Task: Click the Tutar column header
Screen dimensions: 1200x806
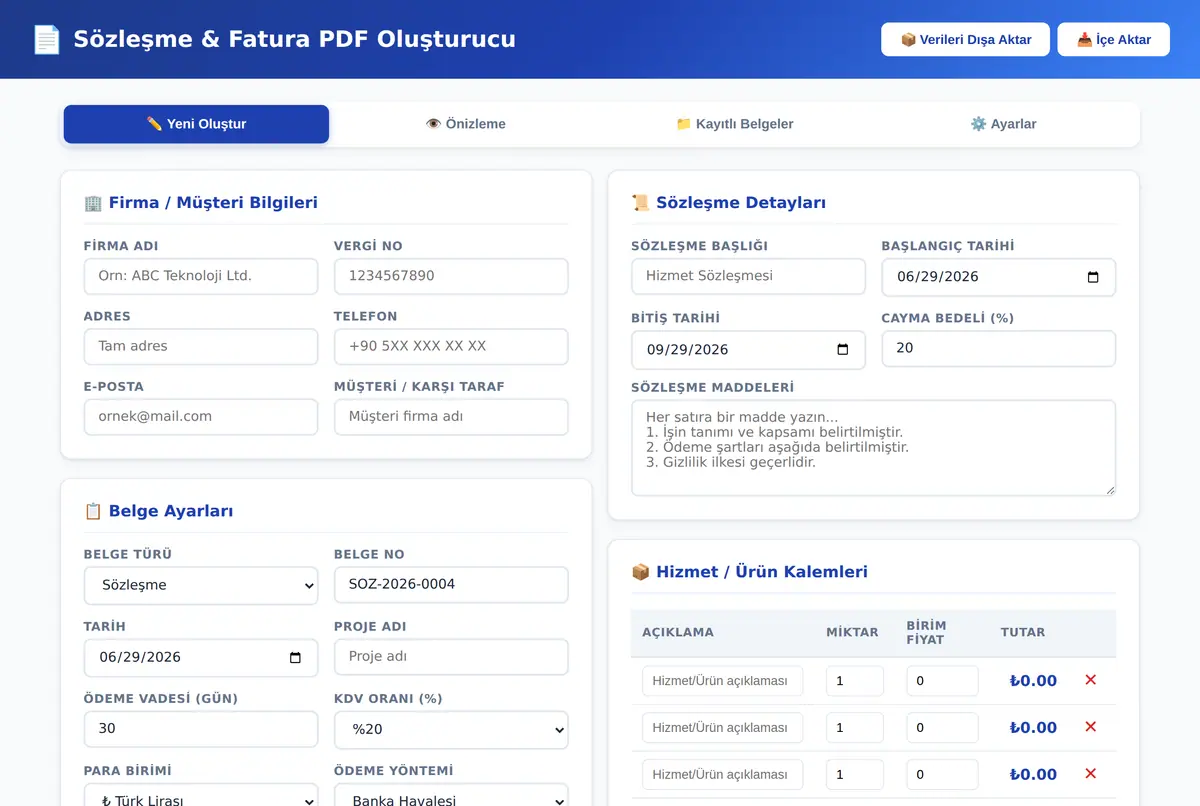Action: click(1023, 632)
